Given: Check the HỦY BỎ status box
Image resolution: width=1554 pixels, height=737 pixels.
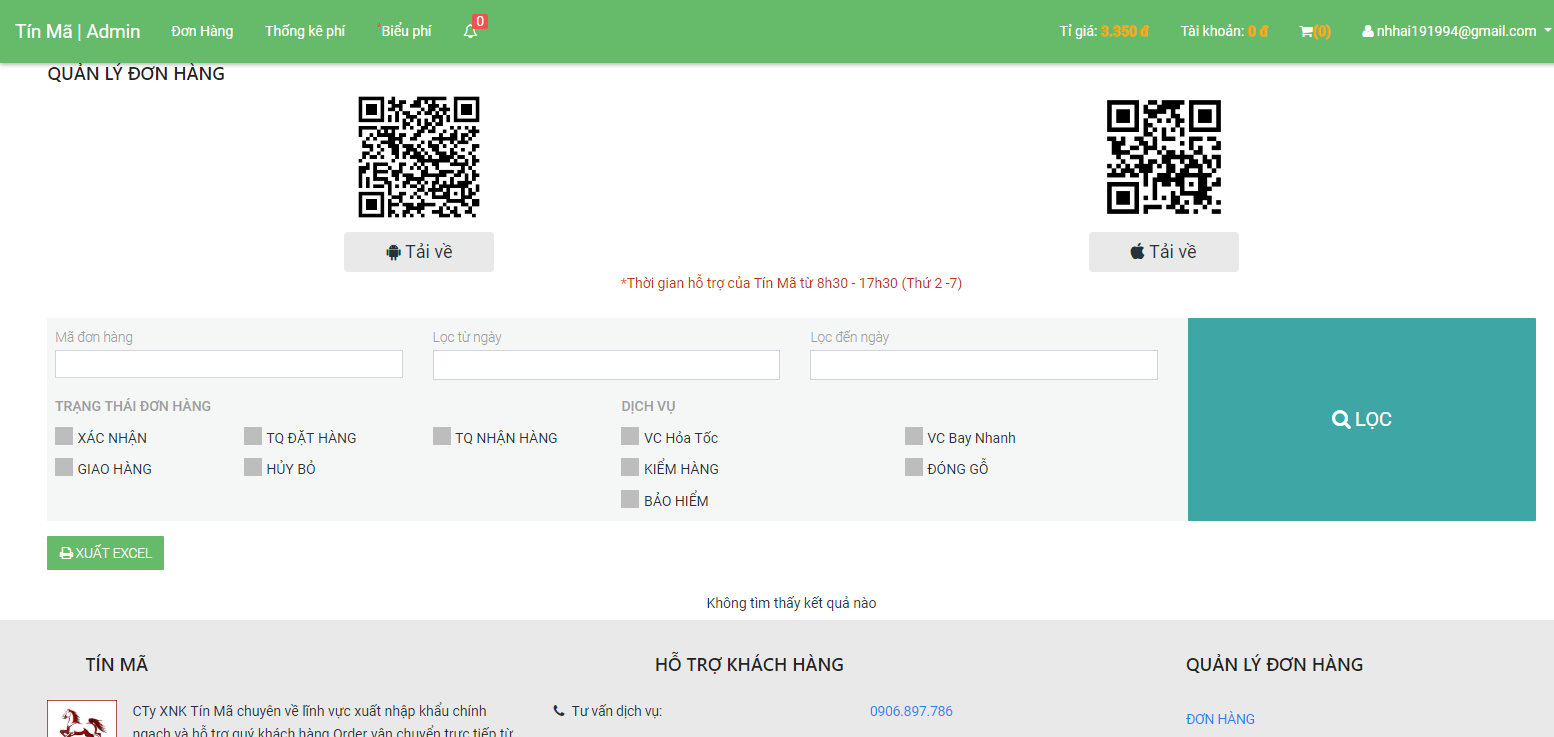Looking at the screenshot, I should point(253,467).
